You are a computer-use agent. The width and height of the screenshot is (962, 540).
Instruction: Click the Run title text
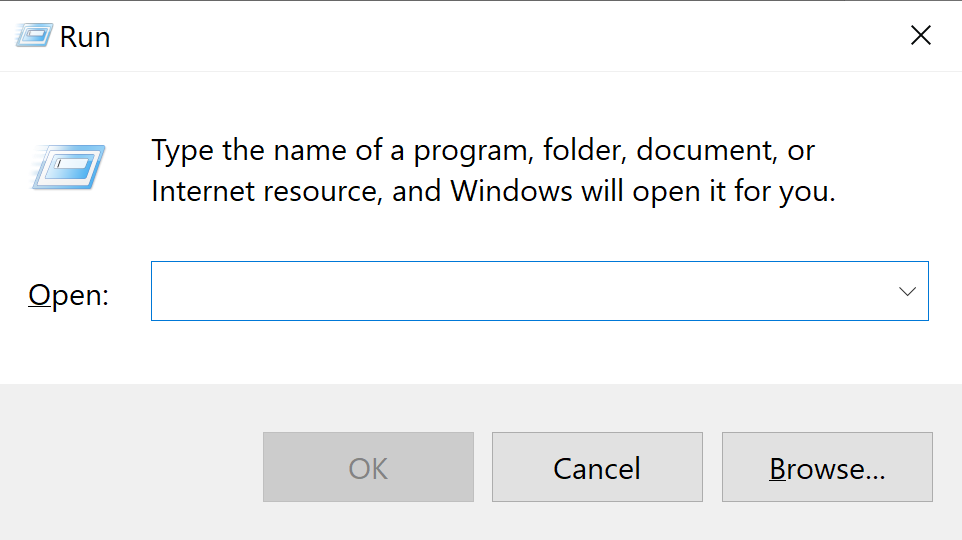(85, 37)
